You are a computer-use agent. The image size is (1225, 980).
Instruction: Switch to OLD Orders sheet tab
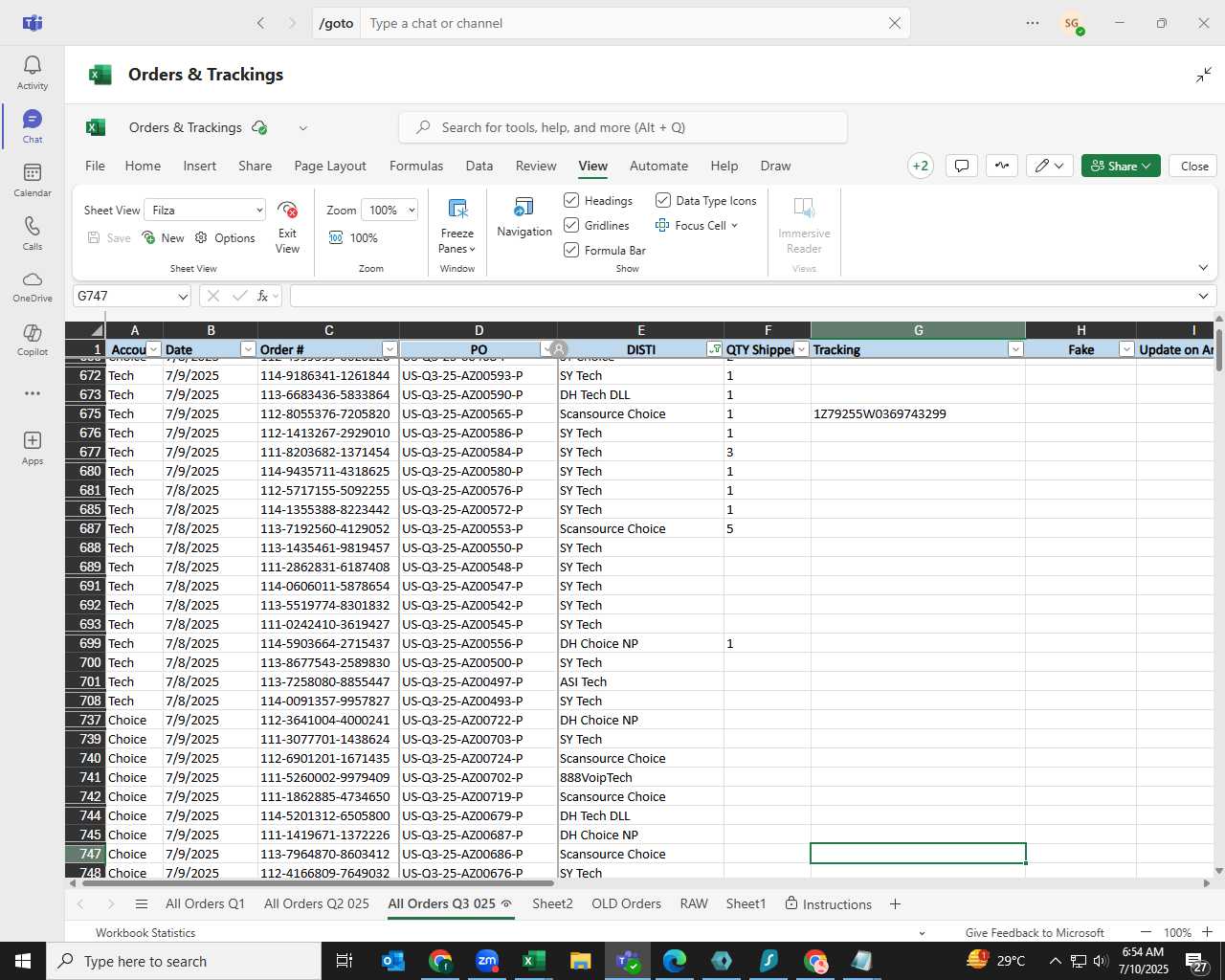point(626,904)
